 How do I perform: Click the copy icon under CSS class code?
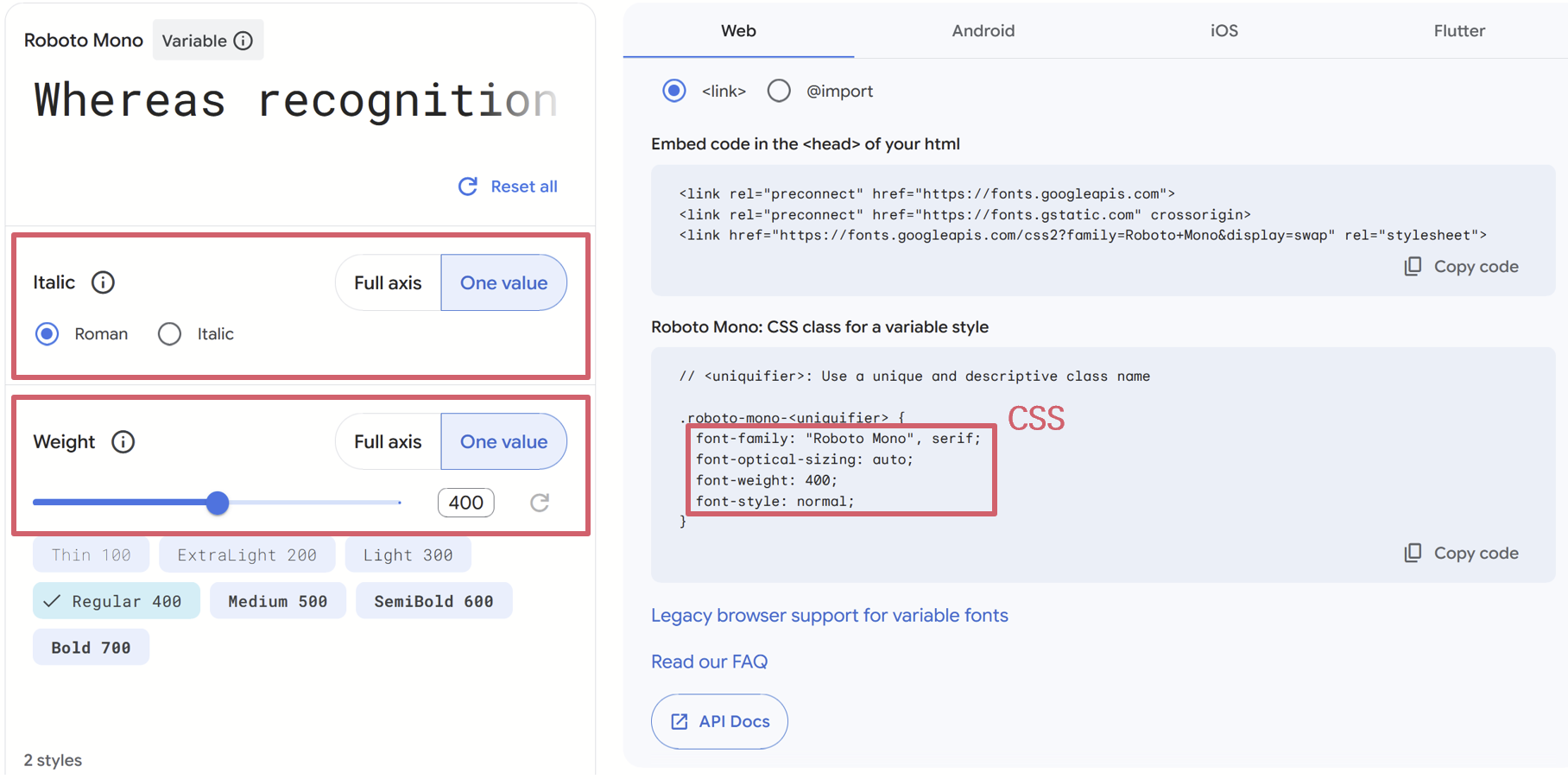click(x=1413, y=553)
